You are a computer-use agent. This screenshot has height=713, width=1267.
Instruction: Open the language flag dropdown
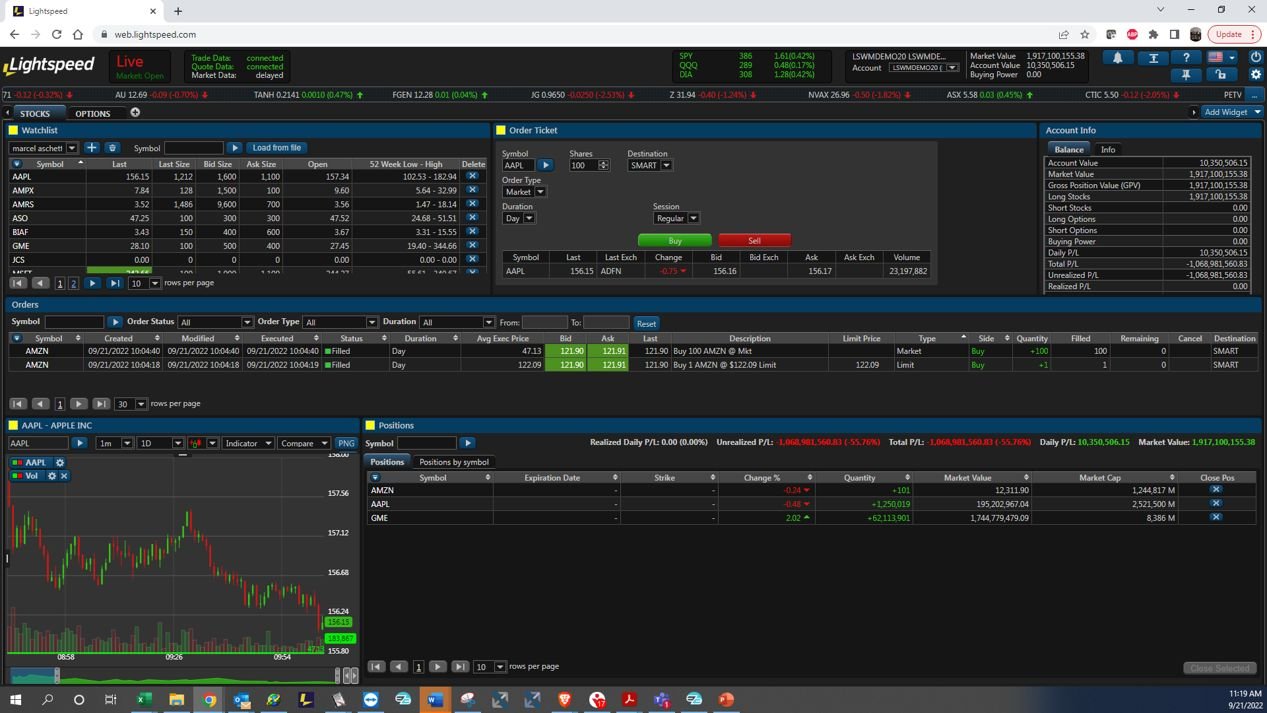point(1221,57)
